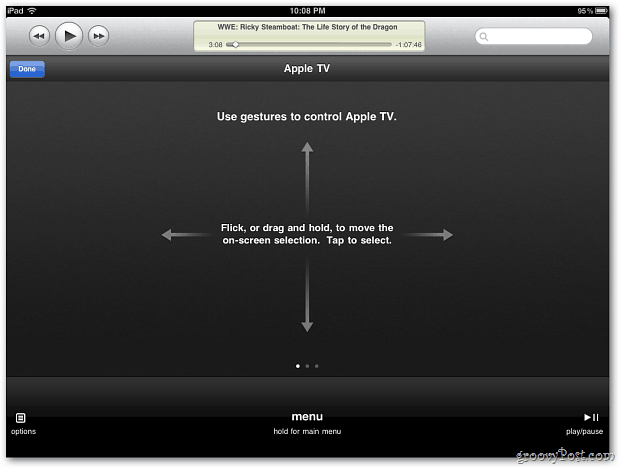Viewport: 620px width, 468px height.
Task: Click elapsed time 3:08
Action: pos(215,45)
